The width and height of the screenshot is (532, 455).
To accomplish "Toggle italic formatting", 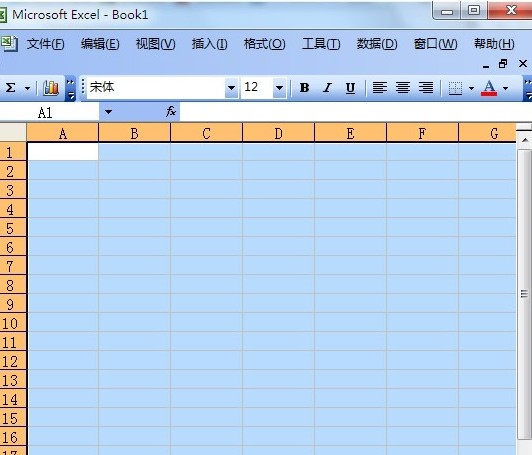I will pyautogui.click(x=327, y=88).
